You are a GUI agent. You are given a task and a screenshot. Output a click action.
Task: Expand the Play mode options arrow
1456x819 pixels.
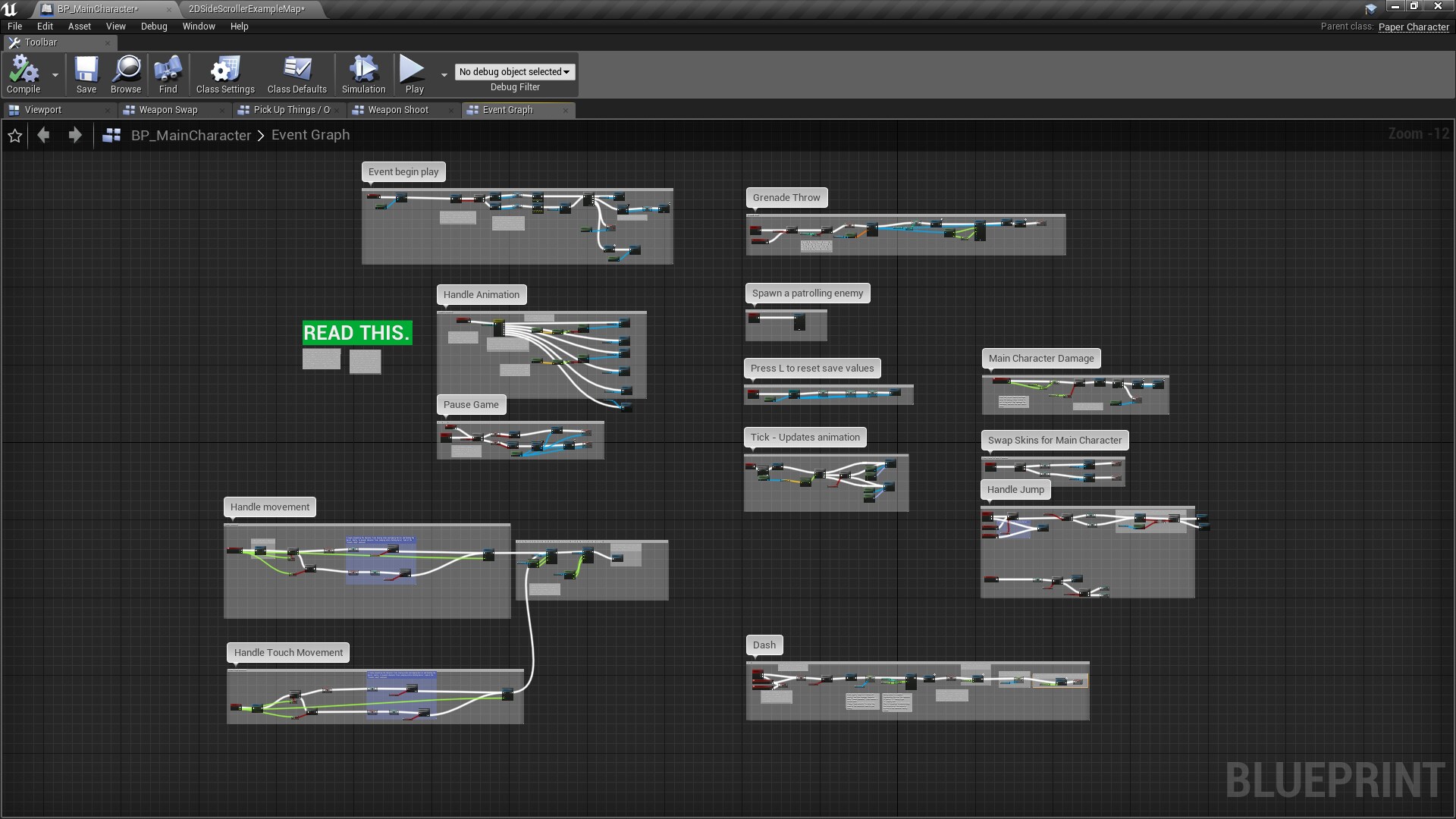pyautogui.click(x=444, y=74)
